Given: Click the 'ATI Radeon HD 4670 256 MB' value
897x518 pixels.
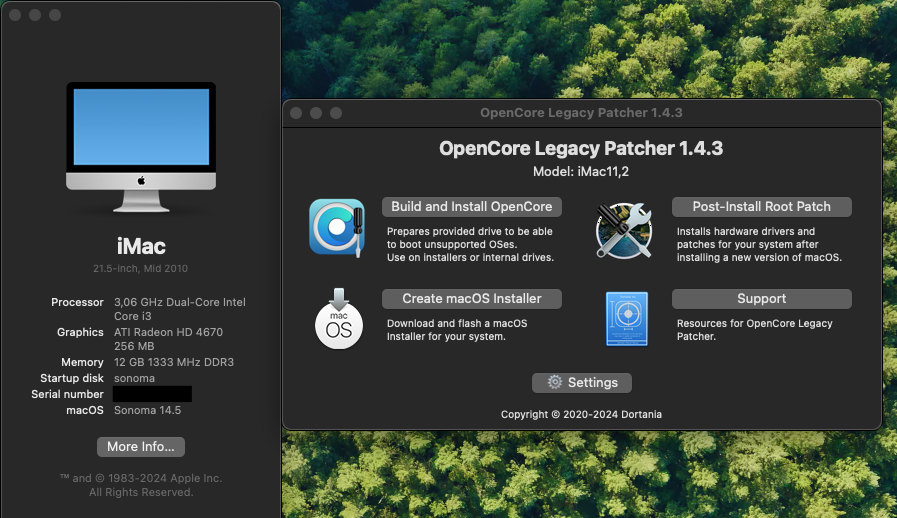Looking at the screenshot, I should (x=168, y=339).
